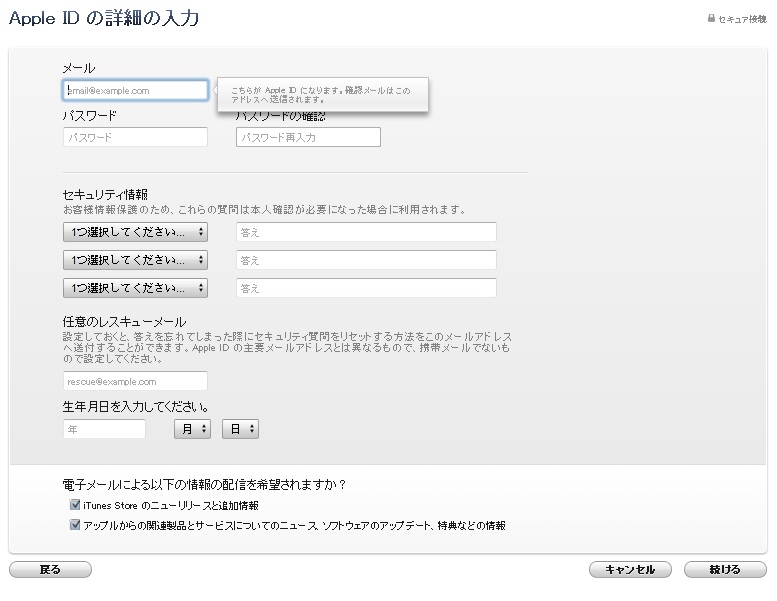
Task: Open the birth day (日) dropdown
Action: coord(240,429)
